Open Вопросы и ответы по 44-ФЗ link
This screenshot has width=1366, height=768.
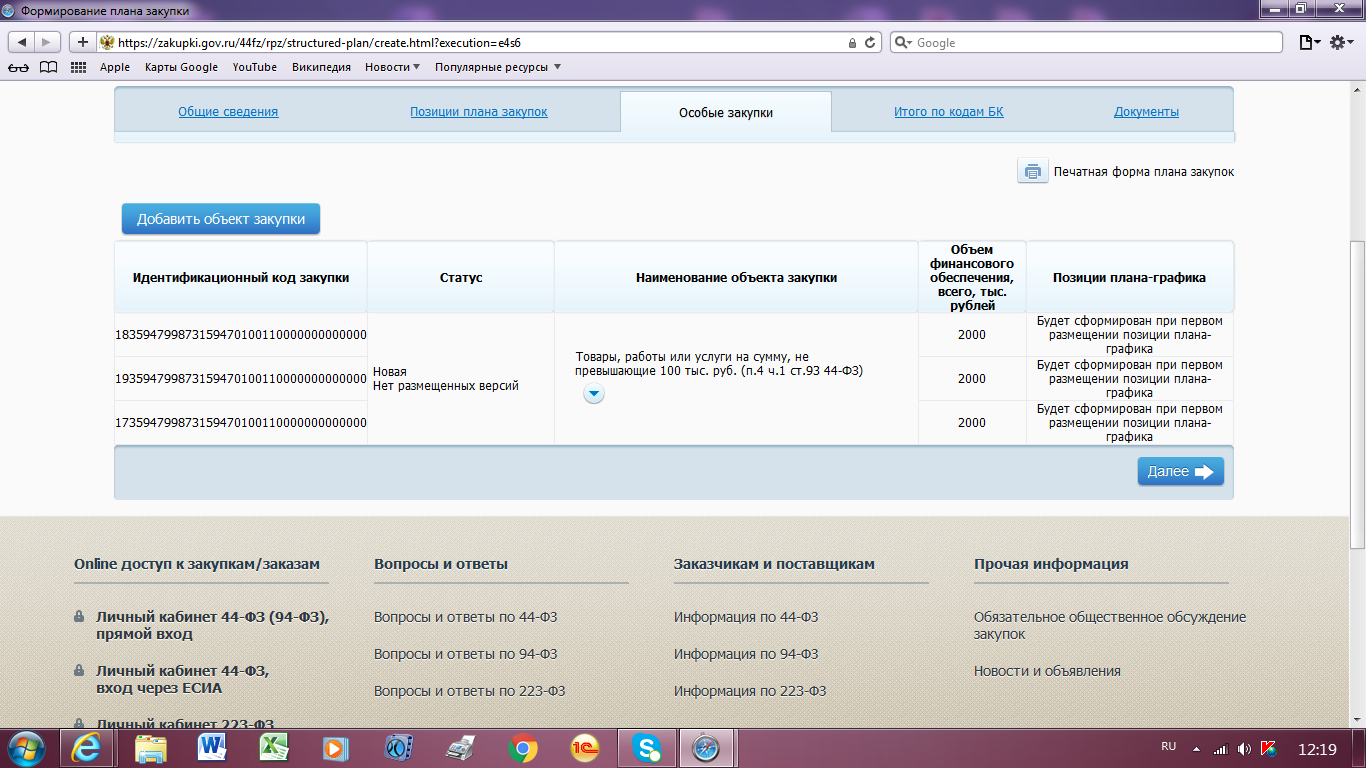click(x=465, y=617)
